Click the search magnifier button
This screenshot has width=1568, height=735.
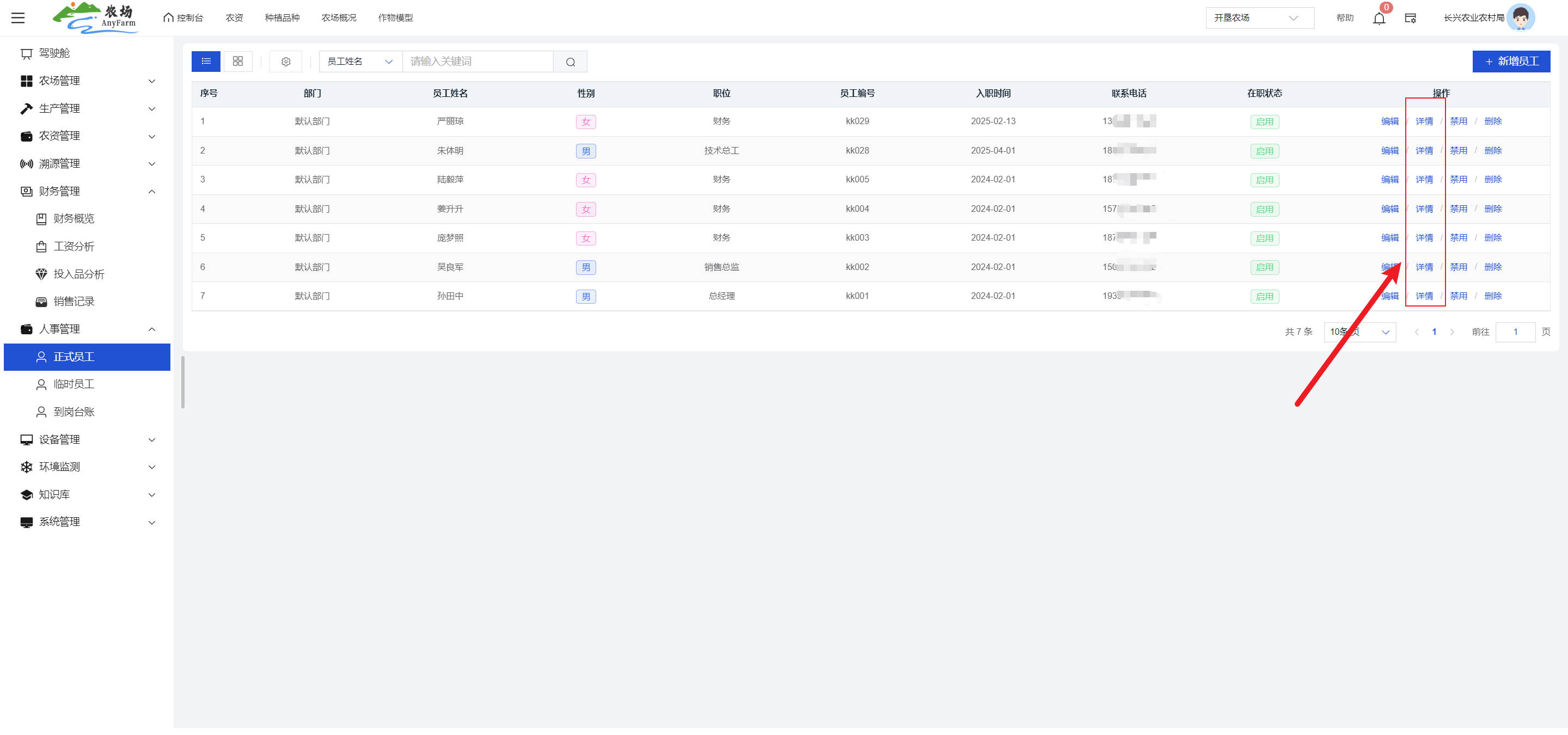[x=569, y=62]
